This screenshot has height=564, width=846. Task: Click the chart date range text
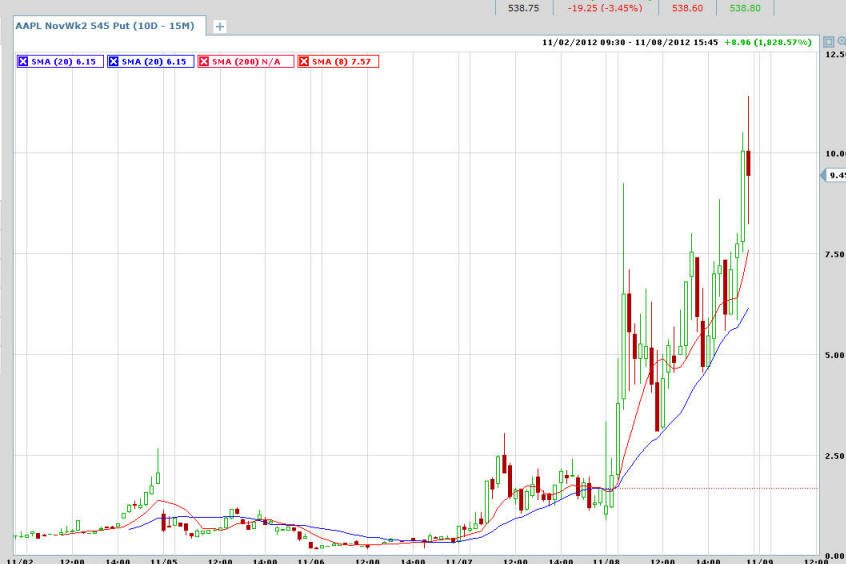[x=630, y=42]
